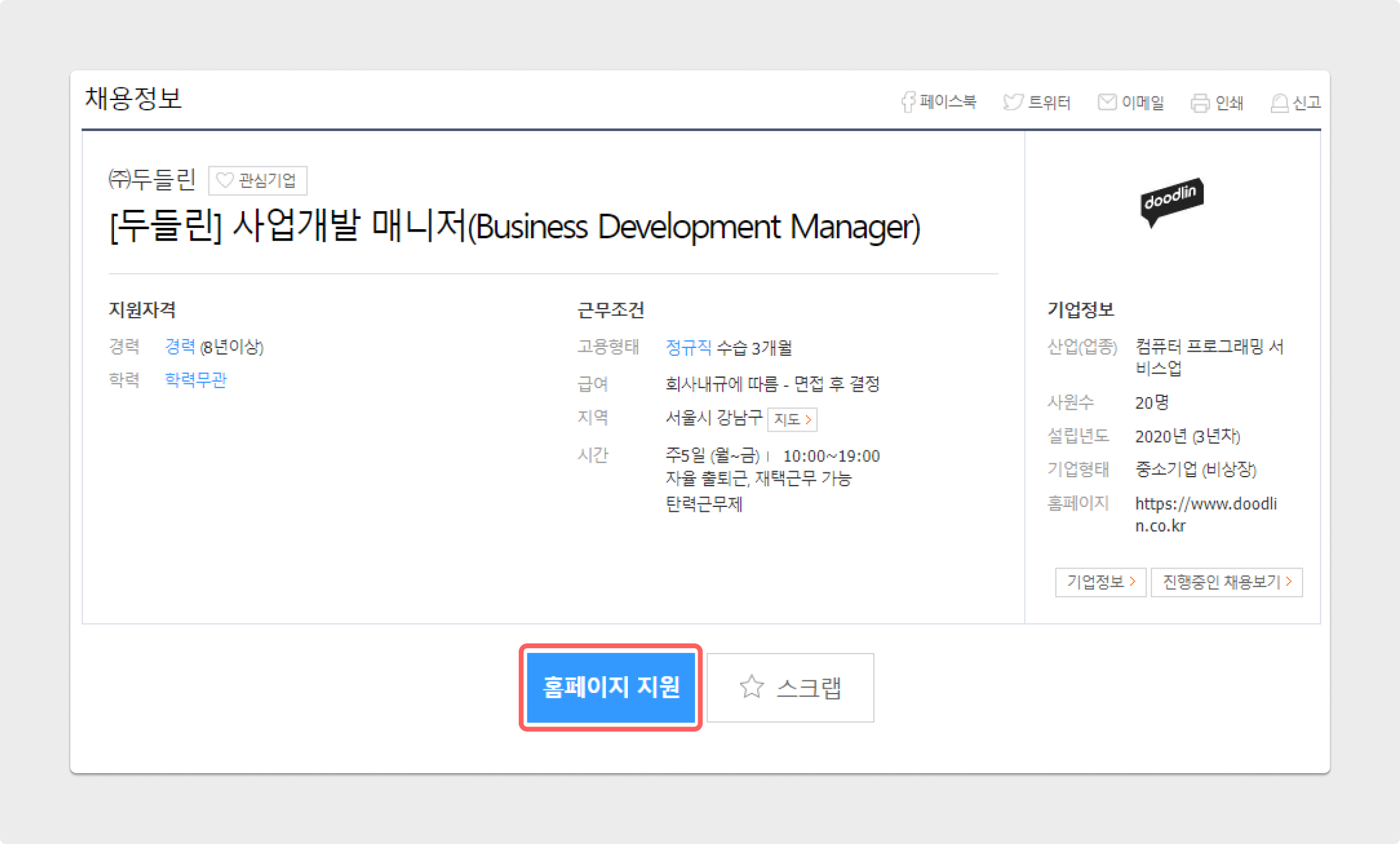Click 컴퓨터 프로그래밍 서비스업 industry text
Screen dimensions: 1400x844
[1209, 357]
